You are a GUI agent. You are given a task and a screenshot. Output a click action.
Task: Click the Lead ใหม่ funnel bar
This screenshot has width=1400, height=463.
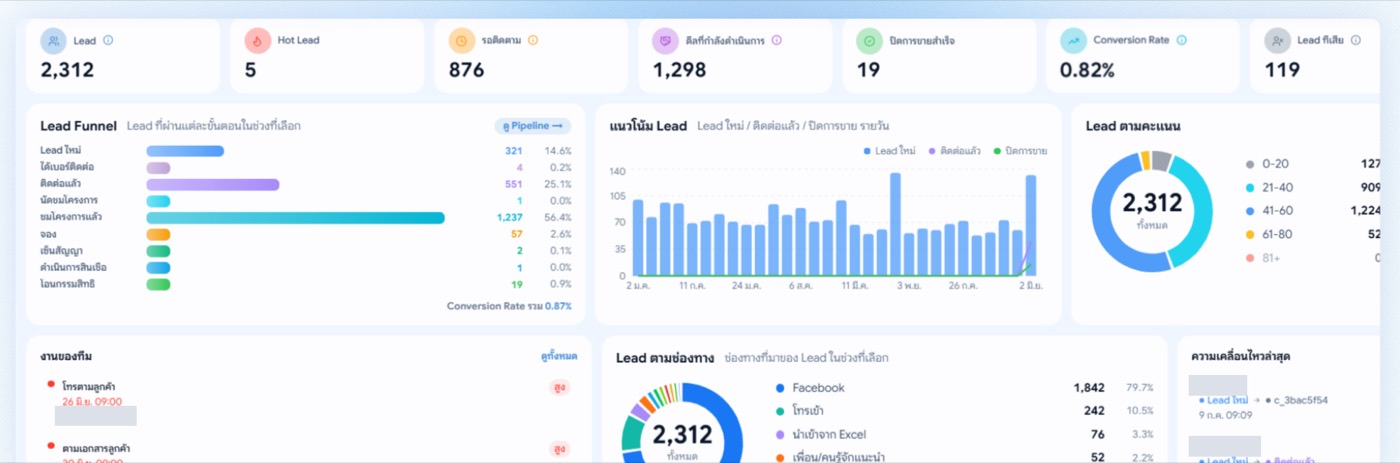pos(185,151)
